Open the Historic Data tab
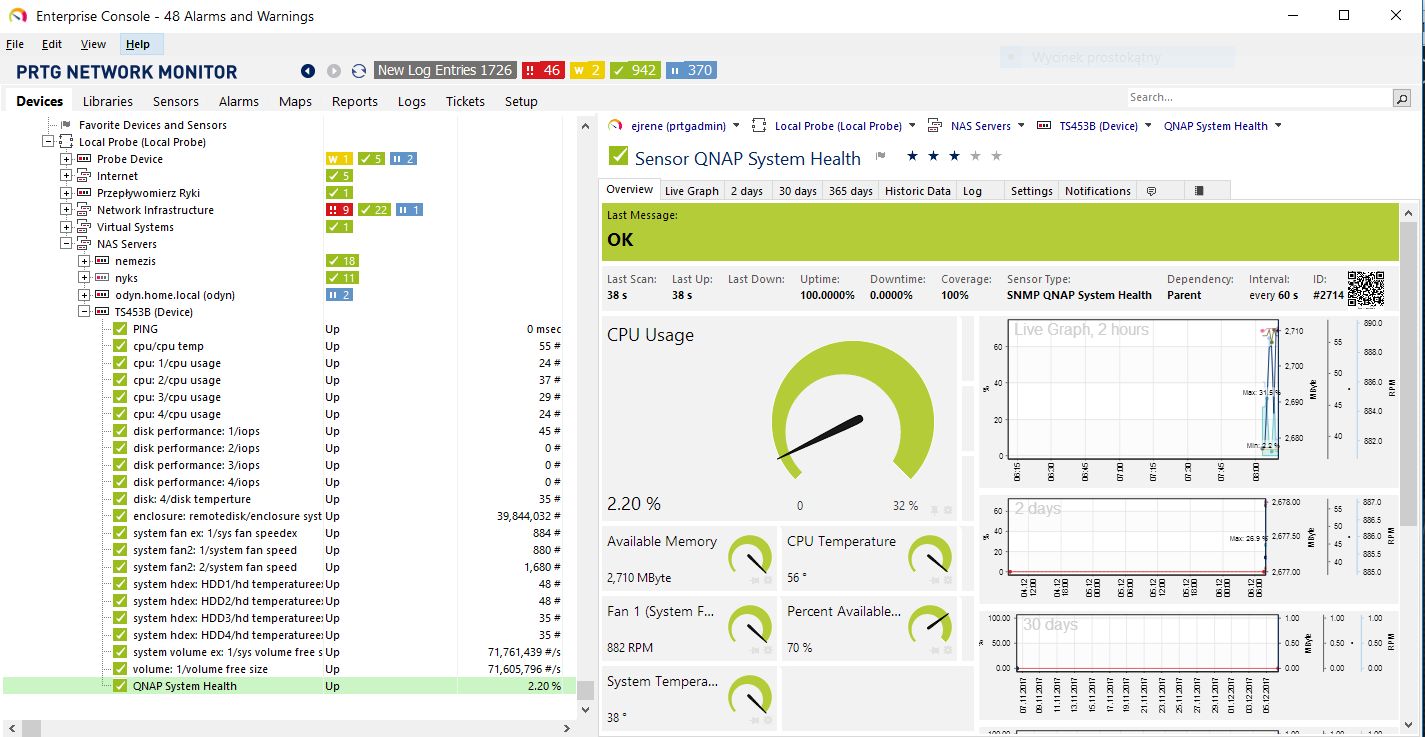The height and width of the screenshot is (737, 1425). point(918,191)
